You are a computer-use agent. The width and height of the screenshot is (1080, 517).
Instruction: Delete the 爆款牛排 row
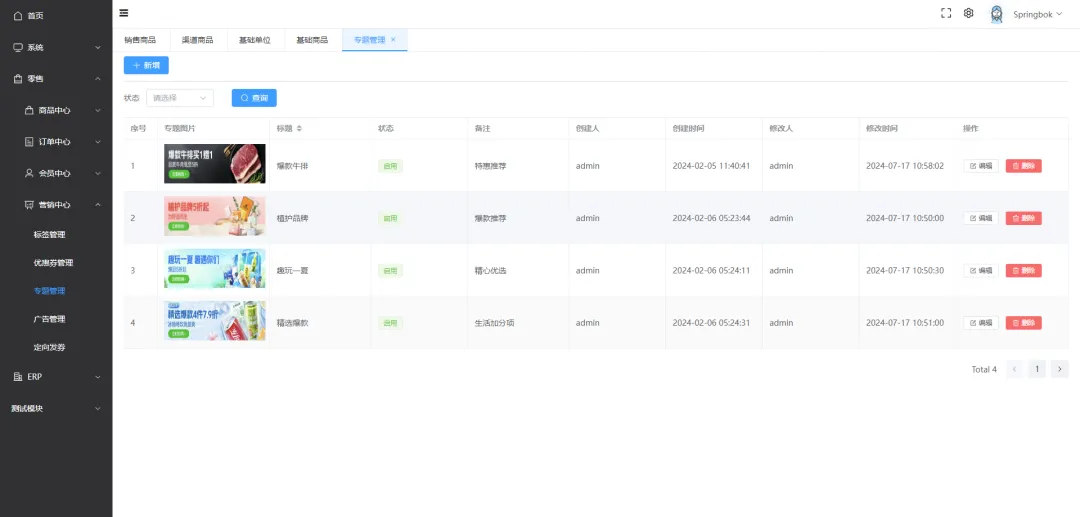pyautogui.click(x=1024, y=166)
